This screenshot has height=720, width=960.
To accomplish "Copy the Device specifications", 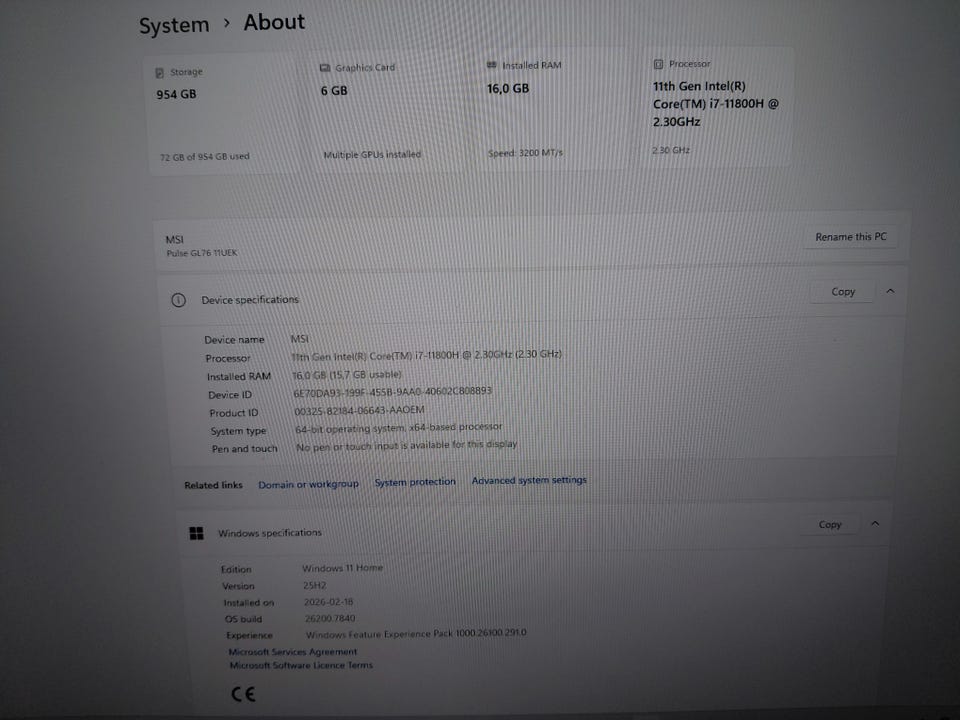I will tap(842, 291).
